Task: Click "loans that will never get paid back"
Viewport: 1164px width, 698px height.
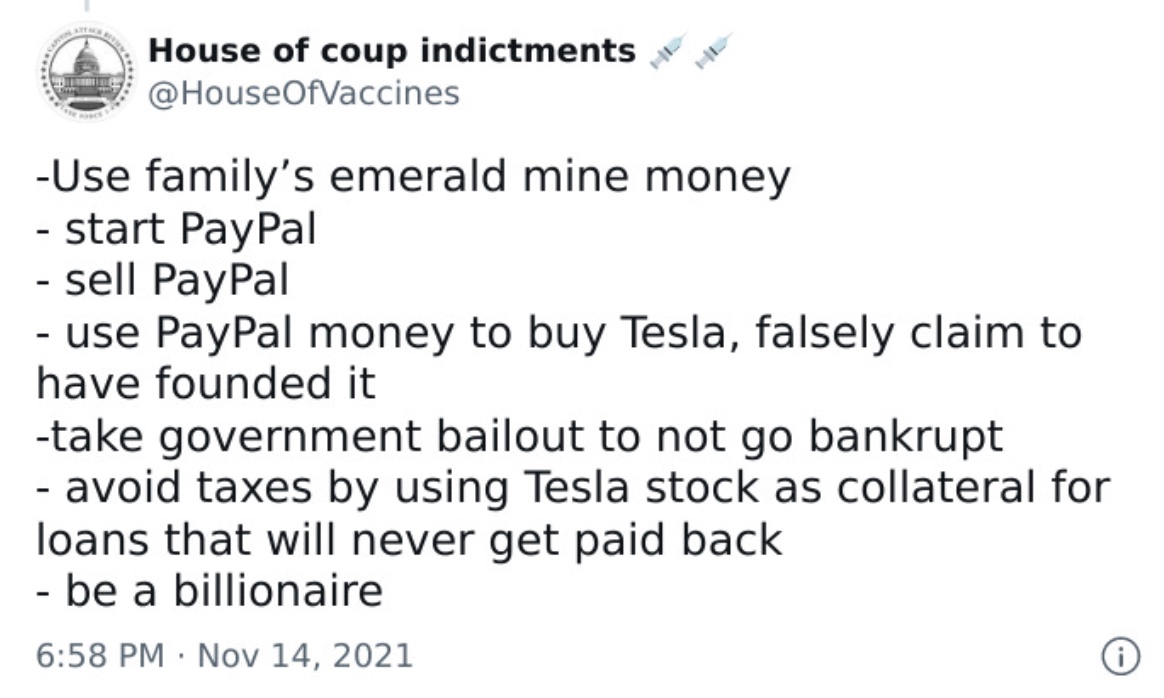Action: [409, 540]
